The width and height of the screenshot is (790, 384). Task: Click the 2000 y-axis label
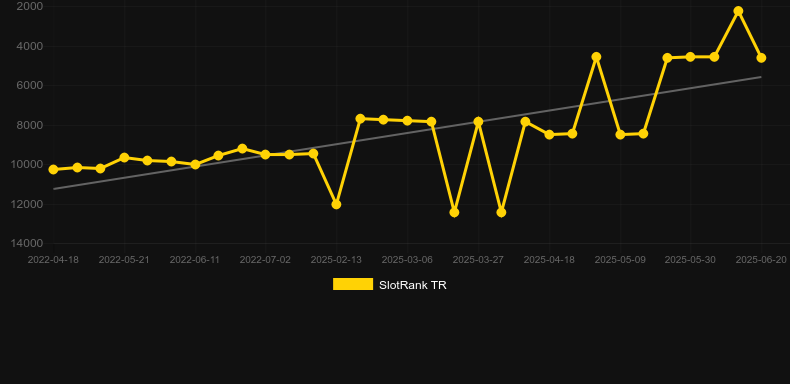(30, 7)
